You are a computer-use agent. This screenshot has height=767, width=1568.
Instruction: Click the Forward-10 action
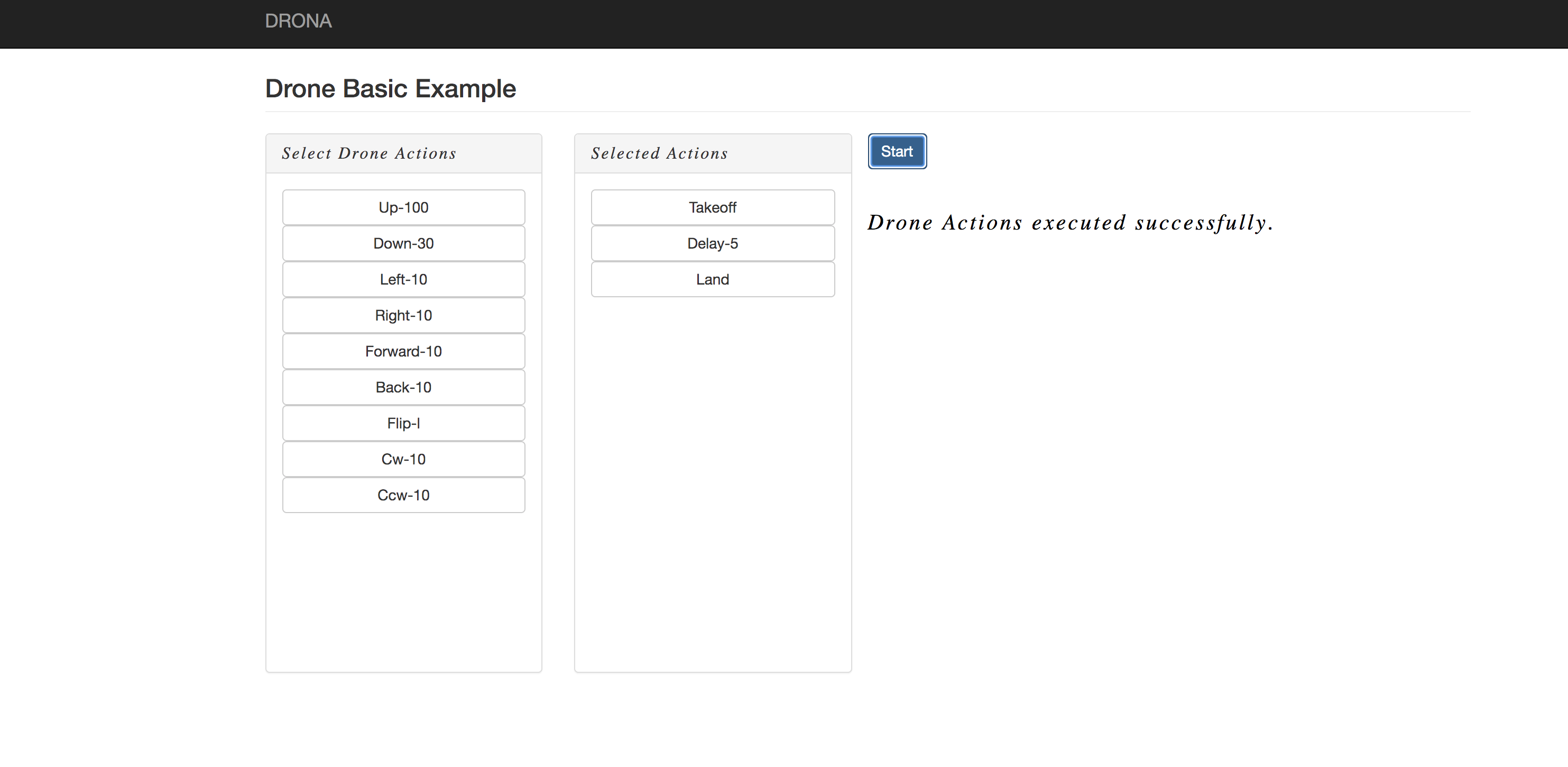pos(403,351)
